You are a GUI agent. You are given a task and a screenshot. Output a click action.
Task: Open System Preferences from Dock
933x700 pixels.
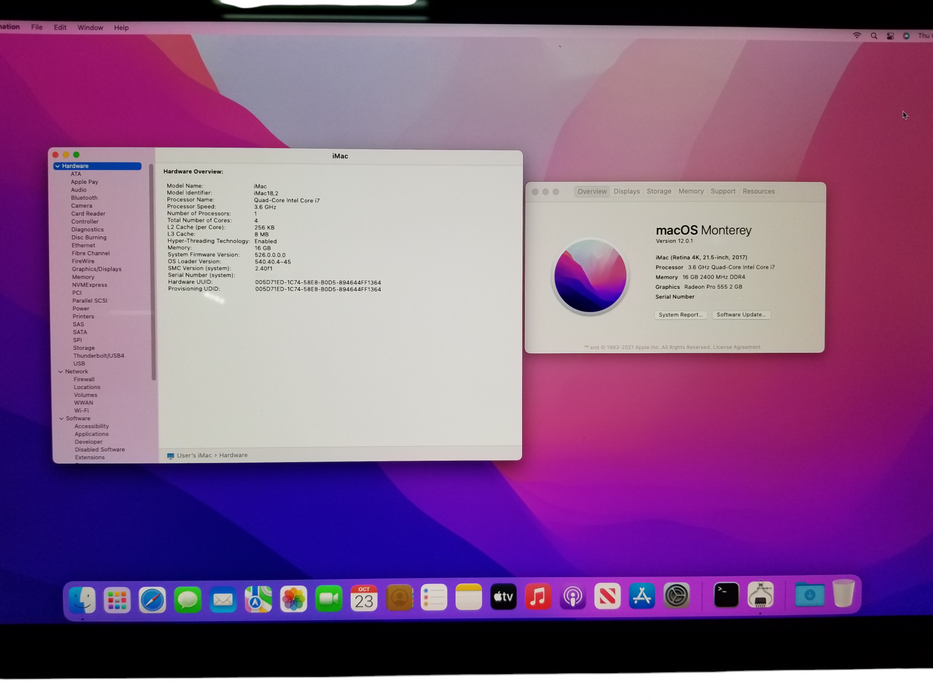(677, 595)
